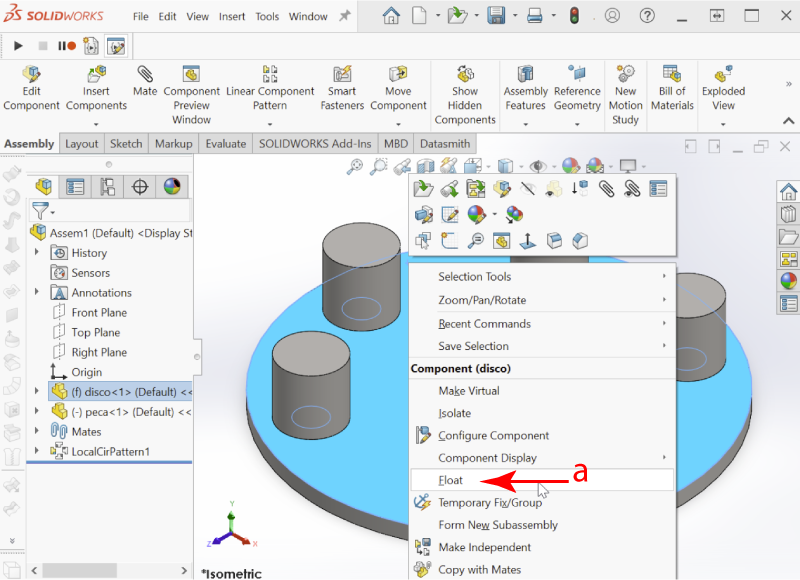Select Origin in feature tree
This screenshot has height=580, width=800.
87,372
